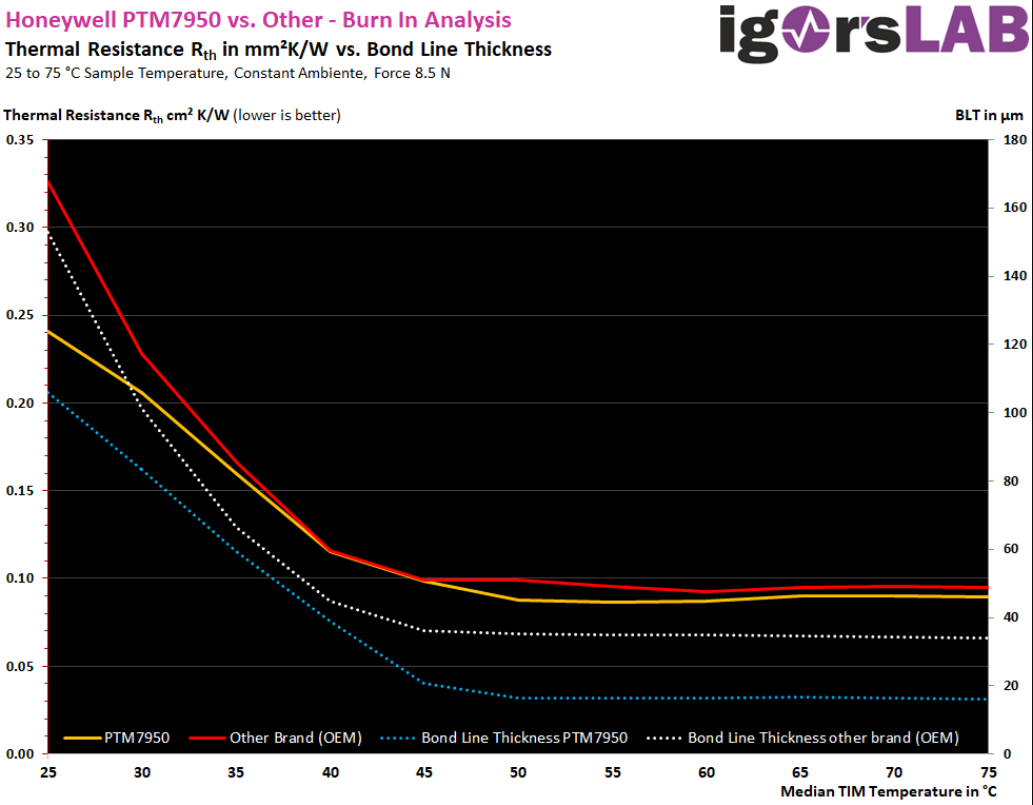Click the subtitle Thermal Resistance vs. Bond Line Thickness
The image size is (1033, 805).
pyautogui.click(x=278, y=50)
